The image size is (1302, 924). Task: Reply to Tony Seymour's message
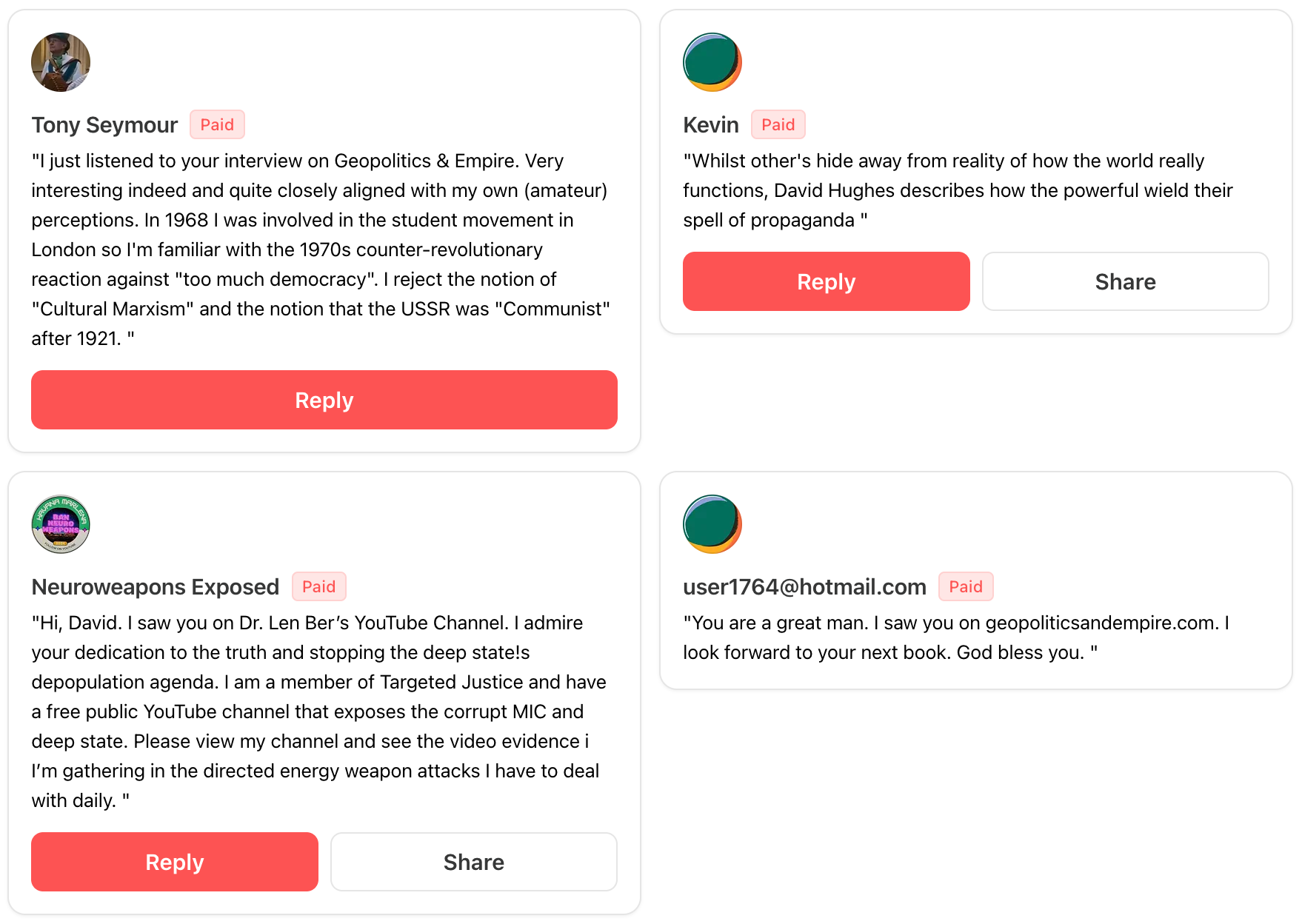pyautogui.click(x=324, y=400)
